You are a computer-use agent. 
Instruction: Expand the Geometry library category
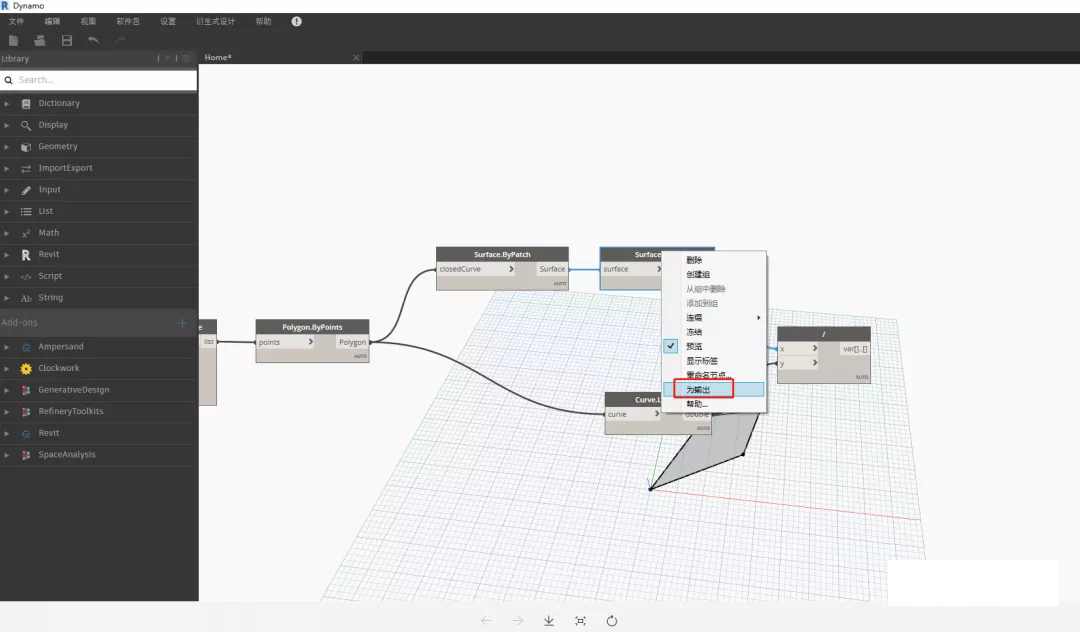coord(7,147)
